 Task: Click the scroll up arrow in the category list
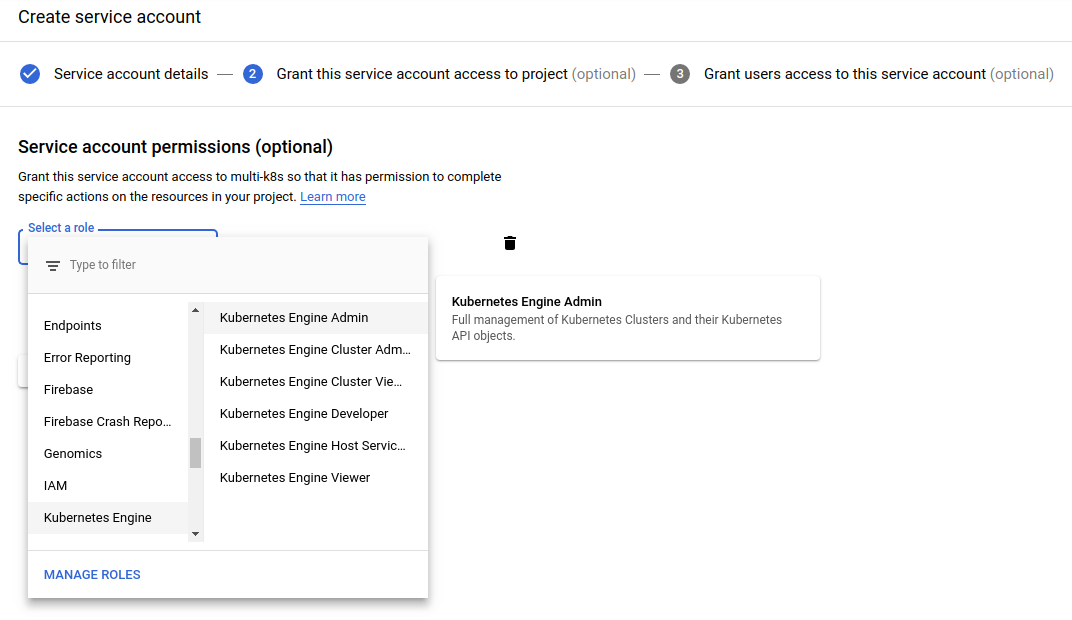coord(196,310)
